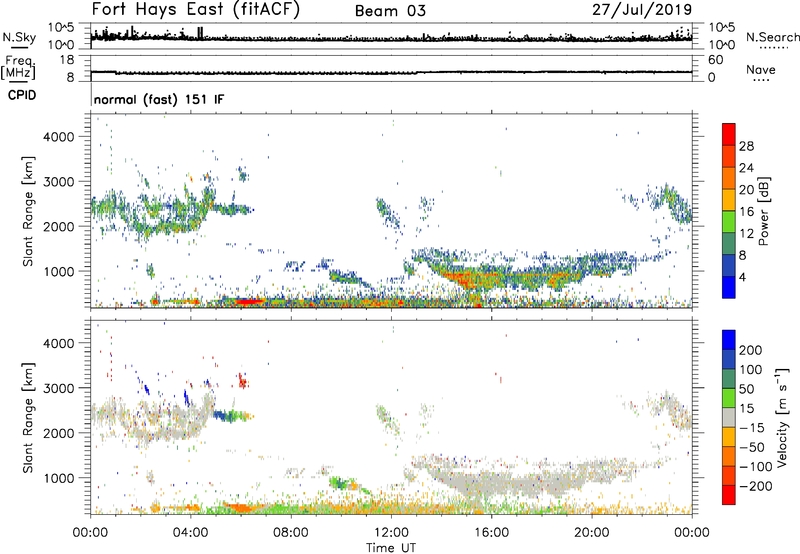Click the '60' Nave axis value
The height and width of the screenshot is (554, 800).
pos(715,60)
